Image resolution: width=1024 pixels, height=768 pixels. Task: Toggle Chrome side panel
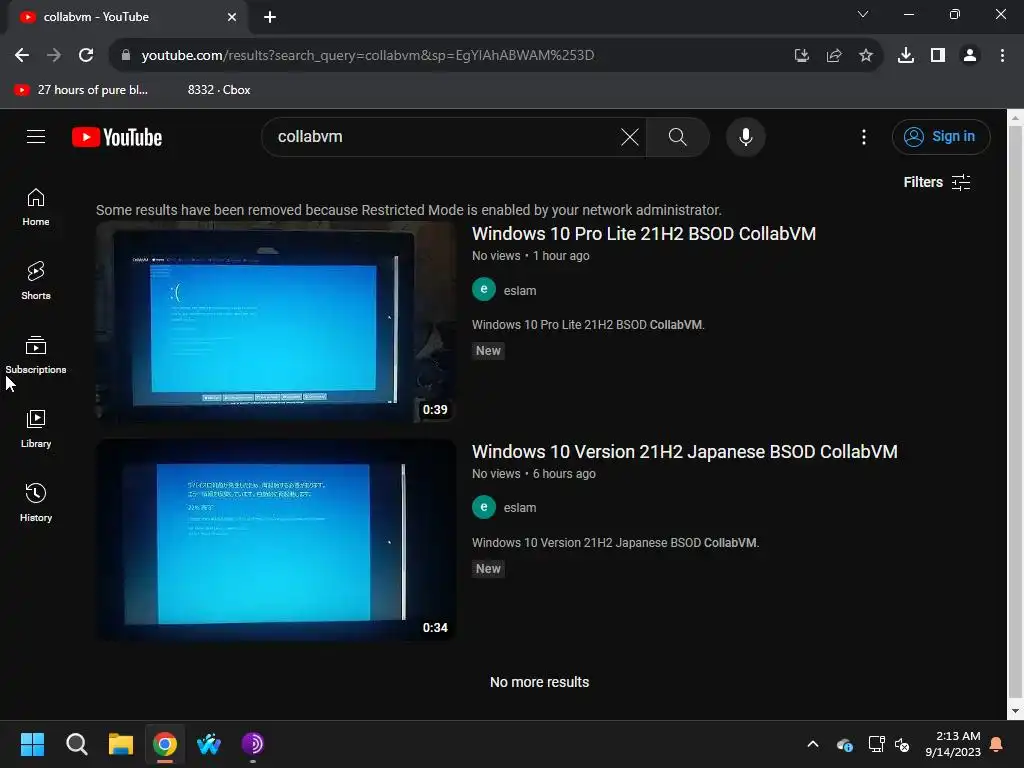(937, 56)
